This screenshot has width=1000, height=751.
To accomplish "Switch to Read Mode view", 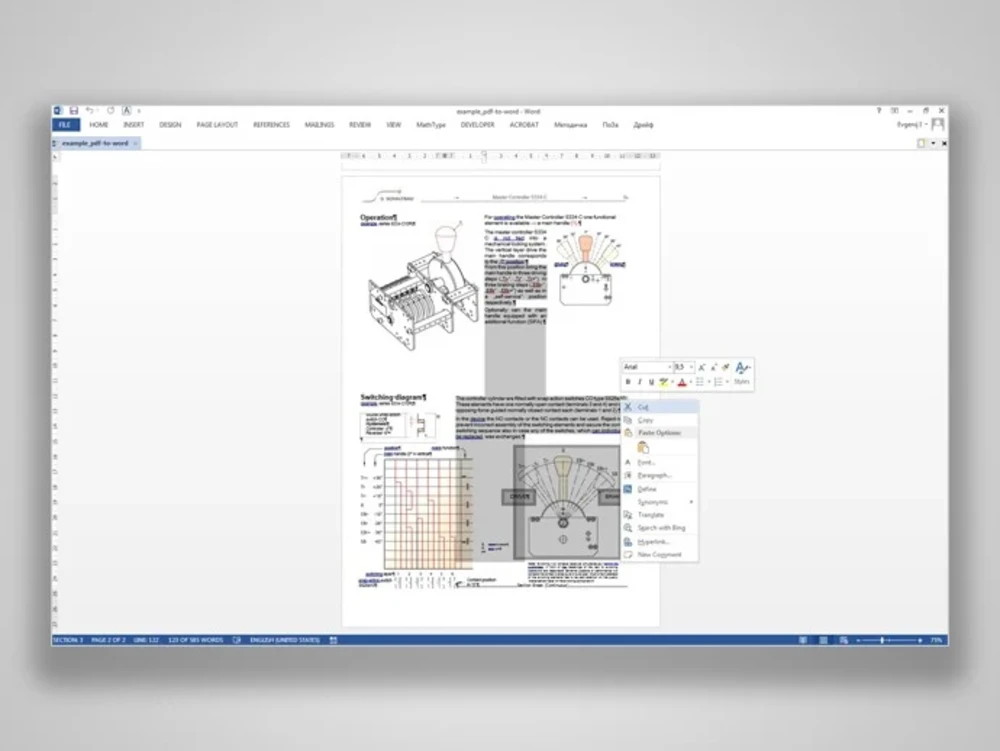I will (x=803, y=640).
